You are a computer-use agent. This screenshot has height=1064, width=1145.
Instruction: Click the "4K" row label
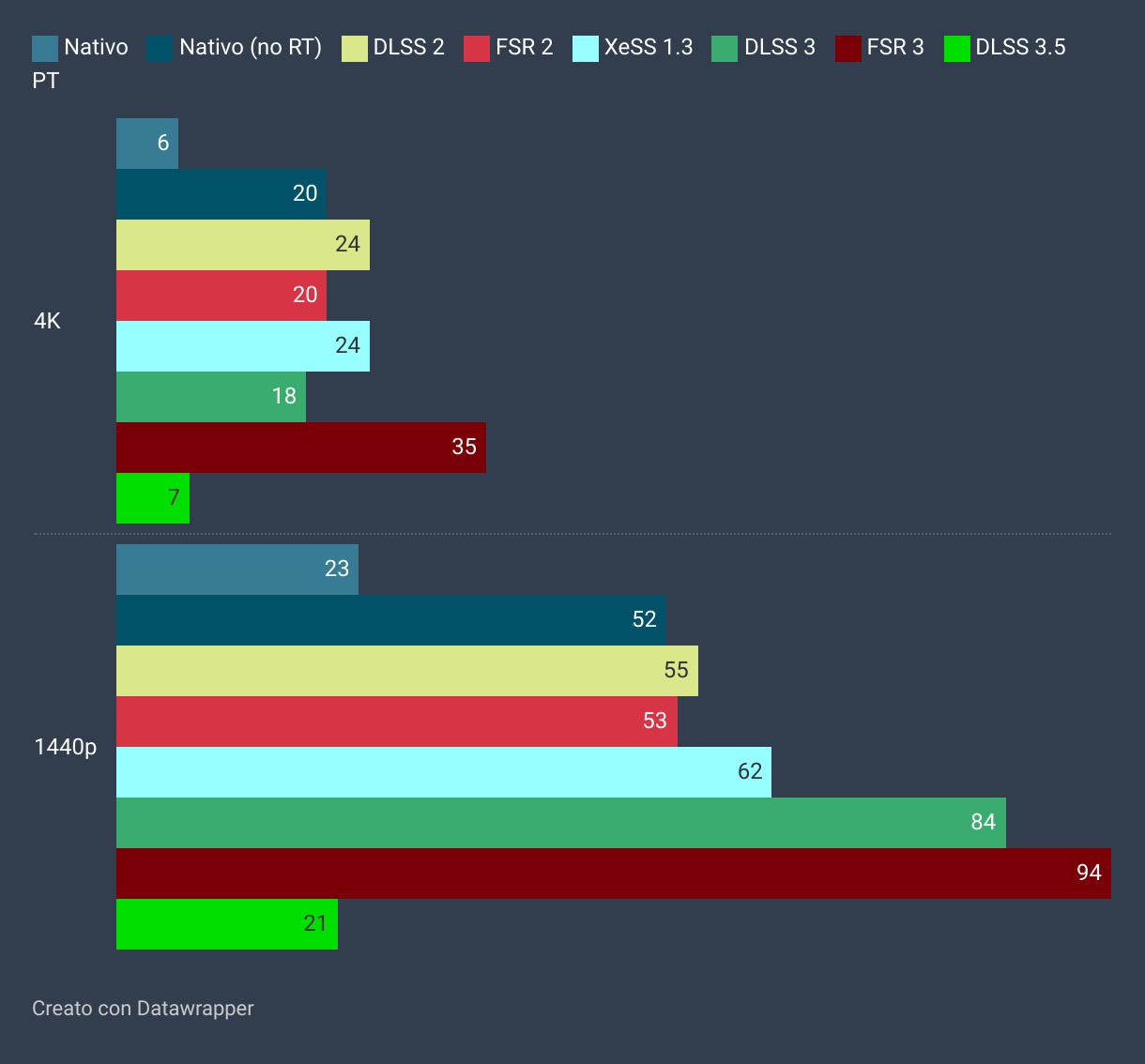point(47,321)
